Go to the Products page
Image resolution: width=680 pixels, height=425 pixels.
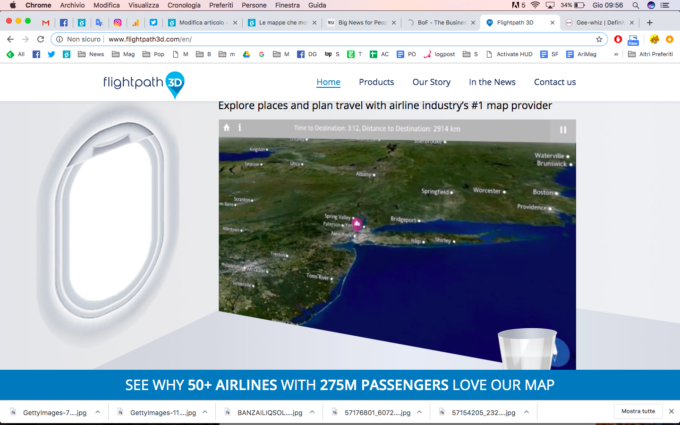point(376,82)
